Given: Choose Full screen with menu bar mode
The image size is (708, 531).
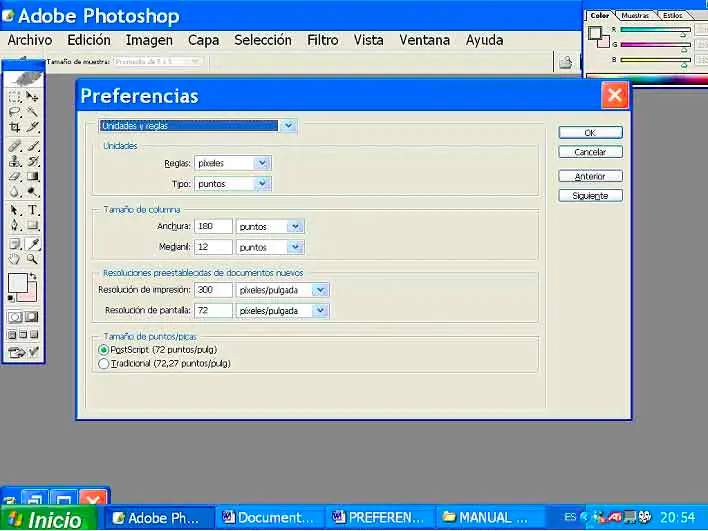Looking at the screenshot, I should [x=23, y=335].
